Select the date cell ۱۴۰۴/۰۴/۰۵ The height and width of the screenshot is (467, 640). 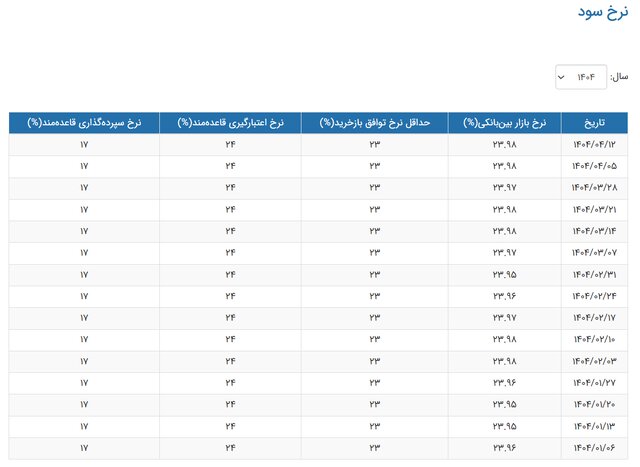click(594, 166)
